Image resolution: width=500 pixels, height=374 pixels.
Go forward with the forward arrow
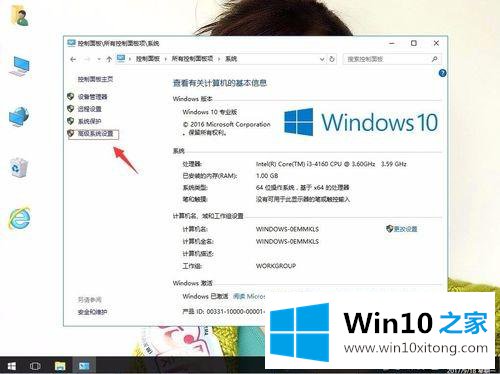[x=87, y=59]
